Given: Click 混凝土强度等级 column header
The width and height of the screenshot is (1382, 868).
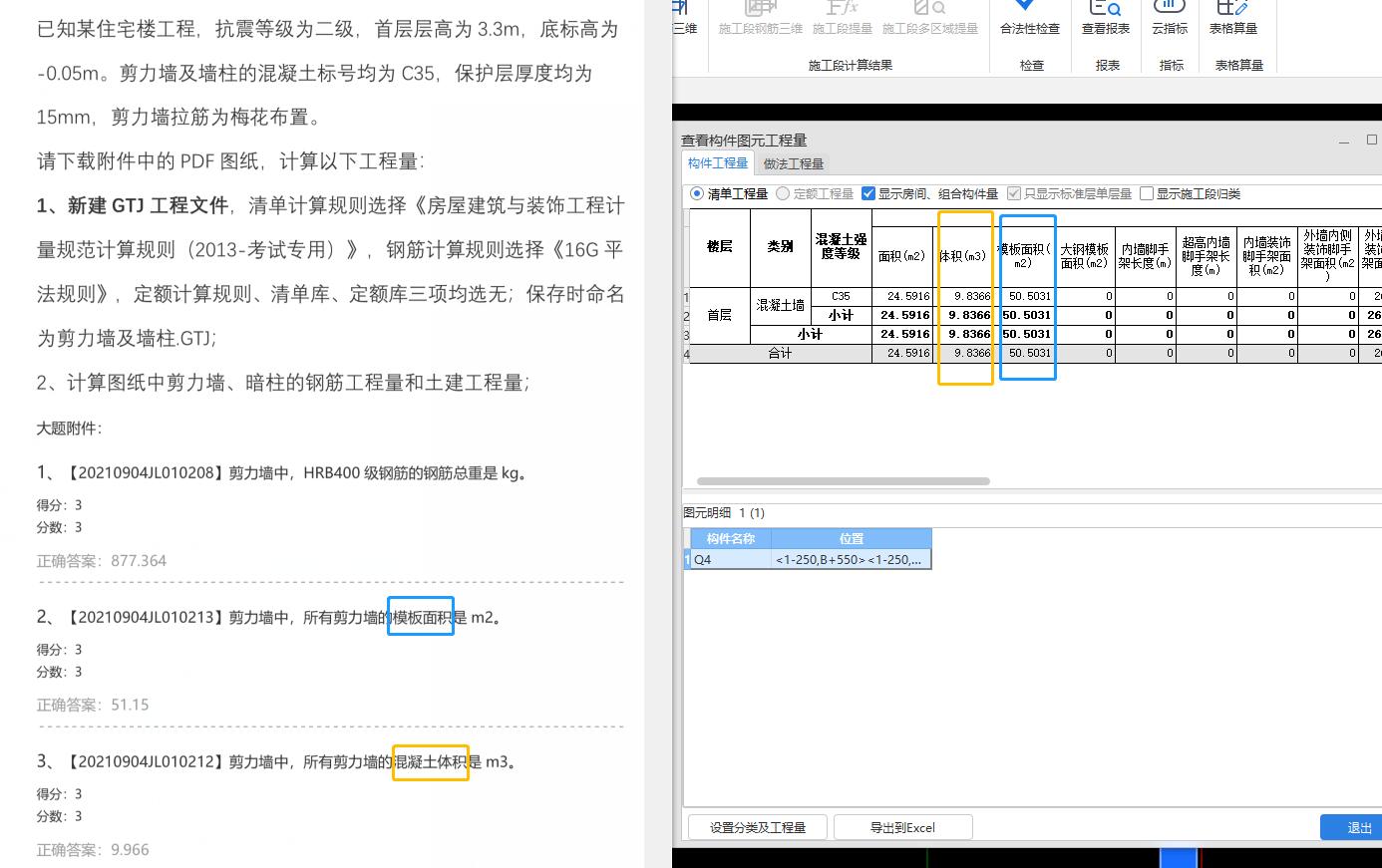Looking at the screenshot, I should tap(841, 247).
